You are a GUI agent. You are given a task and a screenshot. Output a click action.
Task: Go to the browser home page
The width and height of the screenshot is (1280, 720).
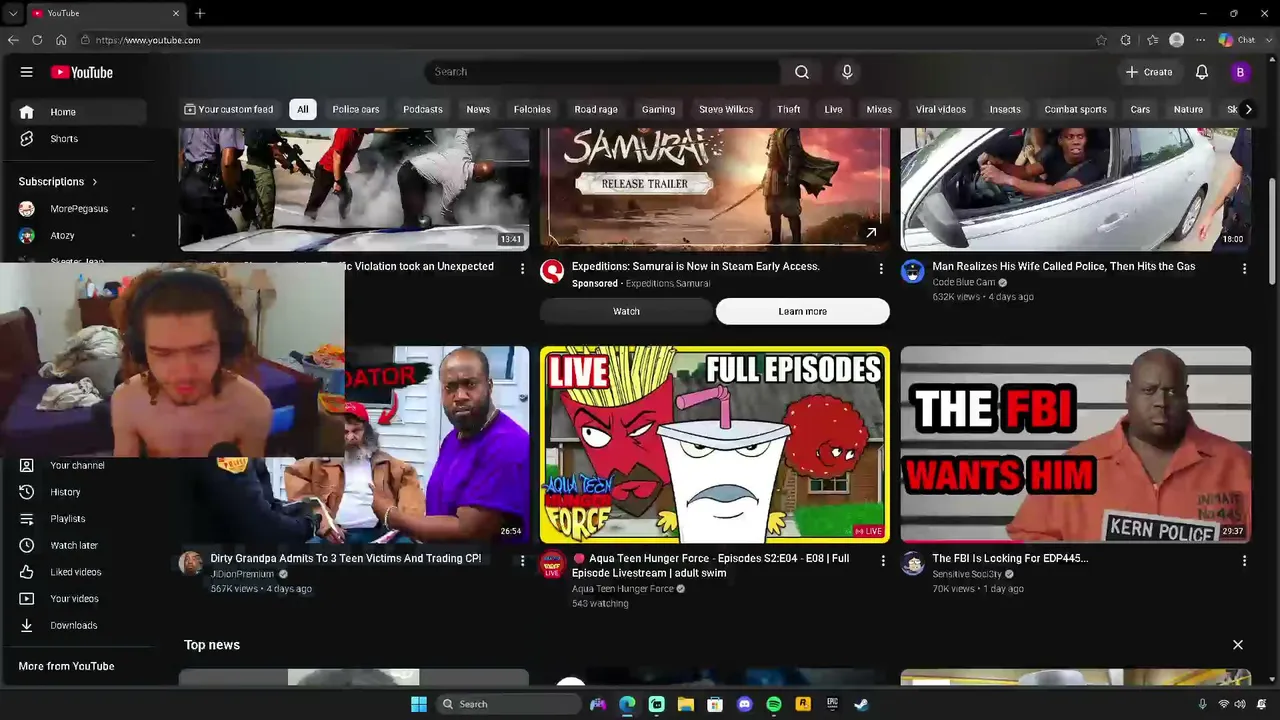click(61, 40)
